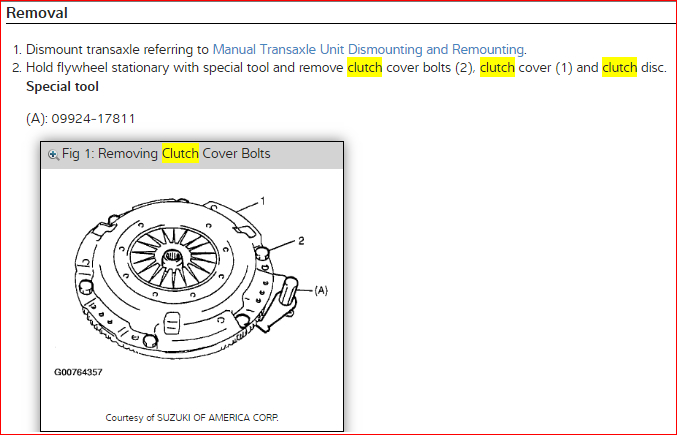Click the diagram code G00764357

(78, 372)
